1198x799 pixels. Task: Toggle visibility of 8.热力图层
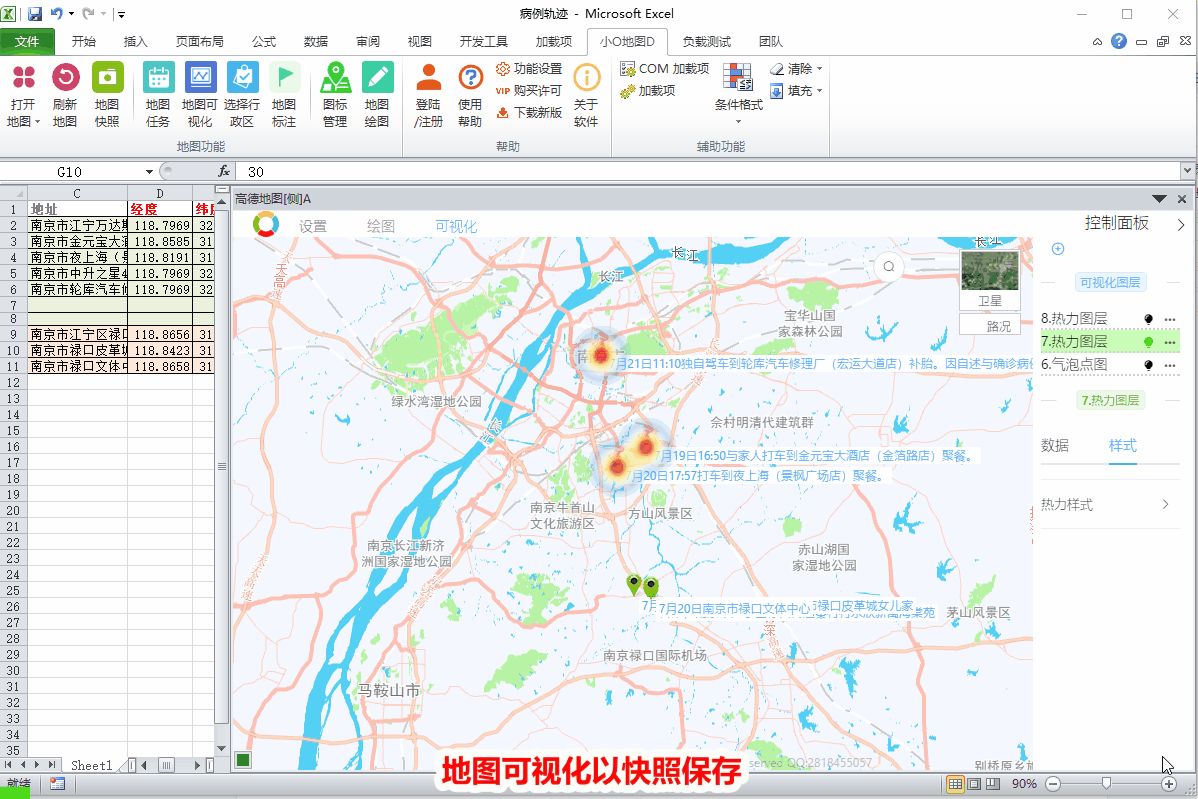[1148, 319]
